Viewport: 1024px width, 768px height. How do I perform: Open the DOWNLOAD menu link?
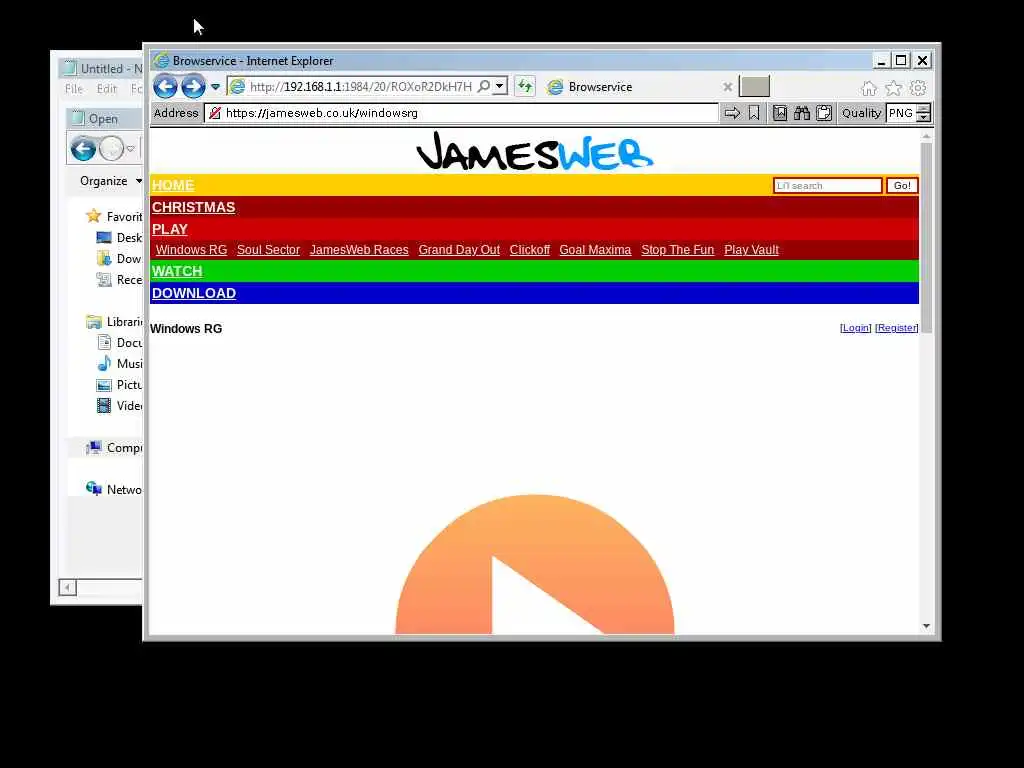[194, 293]
